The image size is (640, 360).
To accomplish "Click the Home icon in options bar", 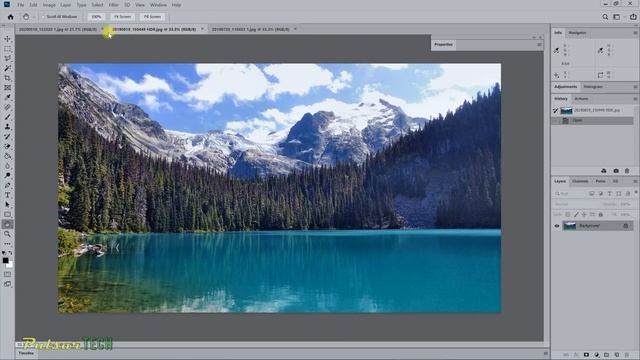I will click(11, 17).
